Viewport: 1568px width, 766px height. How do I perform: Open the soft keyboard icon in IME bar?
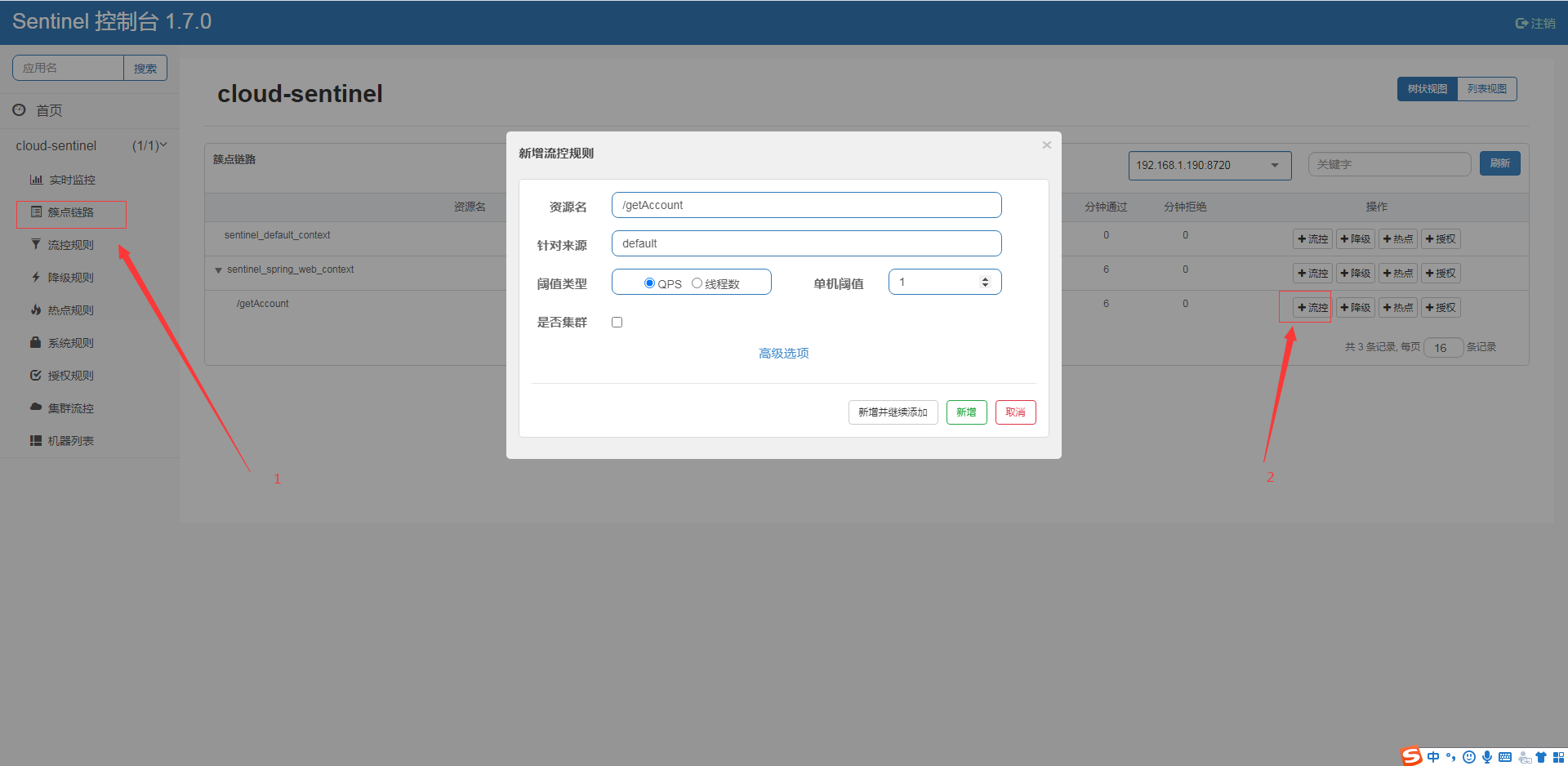coord(1505,757)
